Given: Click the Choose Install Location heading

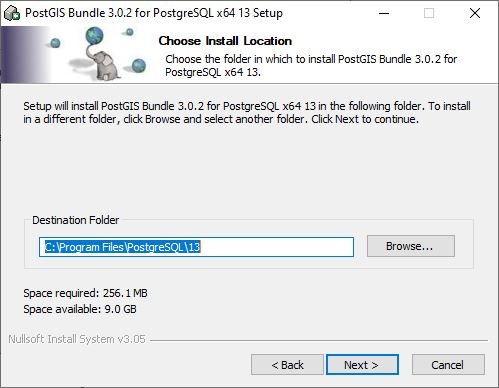Looking at the screenshot, I should (x=225, y=41).
